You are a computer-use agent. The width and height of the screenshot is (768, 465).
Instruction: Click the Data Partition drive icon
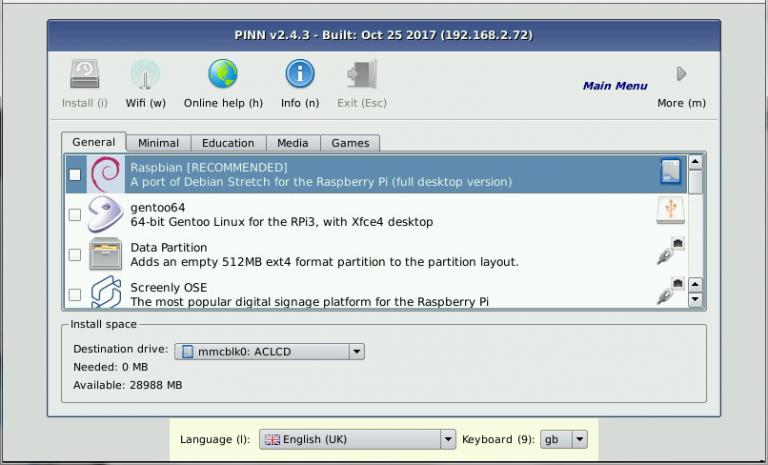pyautogui.click(x=105, y=254)
